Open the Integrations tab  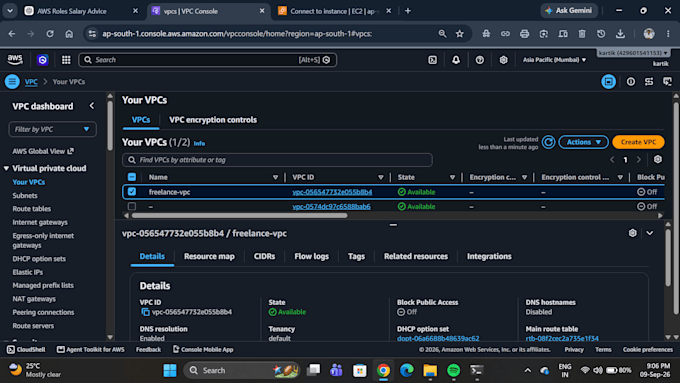tap(489, 256)
